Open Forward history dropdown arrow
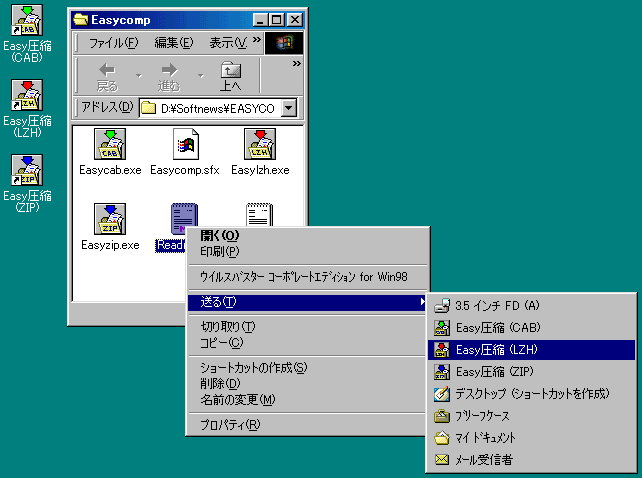This screenshot has width=642, height=478. point(201,76)
